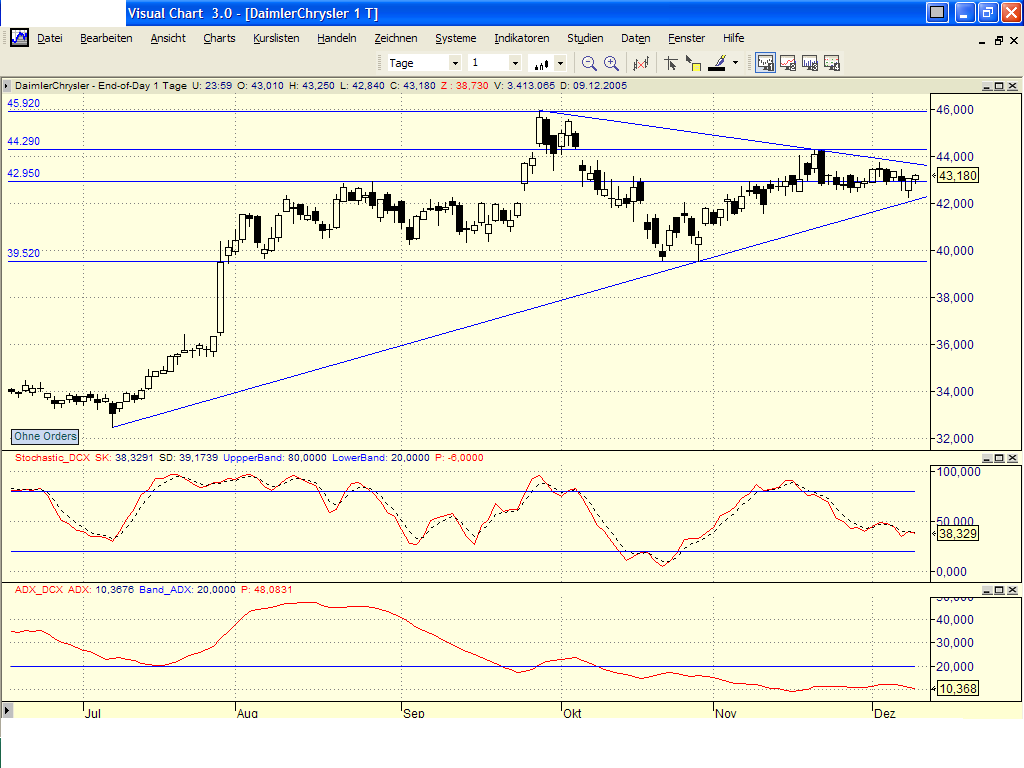
Task: Open the Indikatoren menu
Action: (521, 38)
